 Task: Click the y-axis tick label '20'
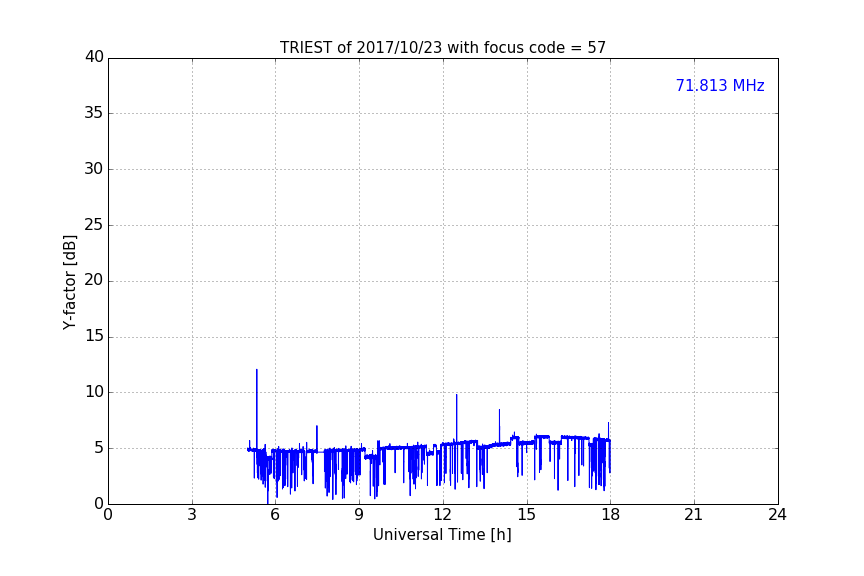point(94,279)
